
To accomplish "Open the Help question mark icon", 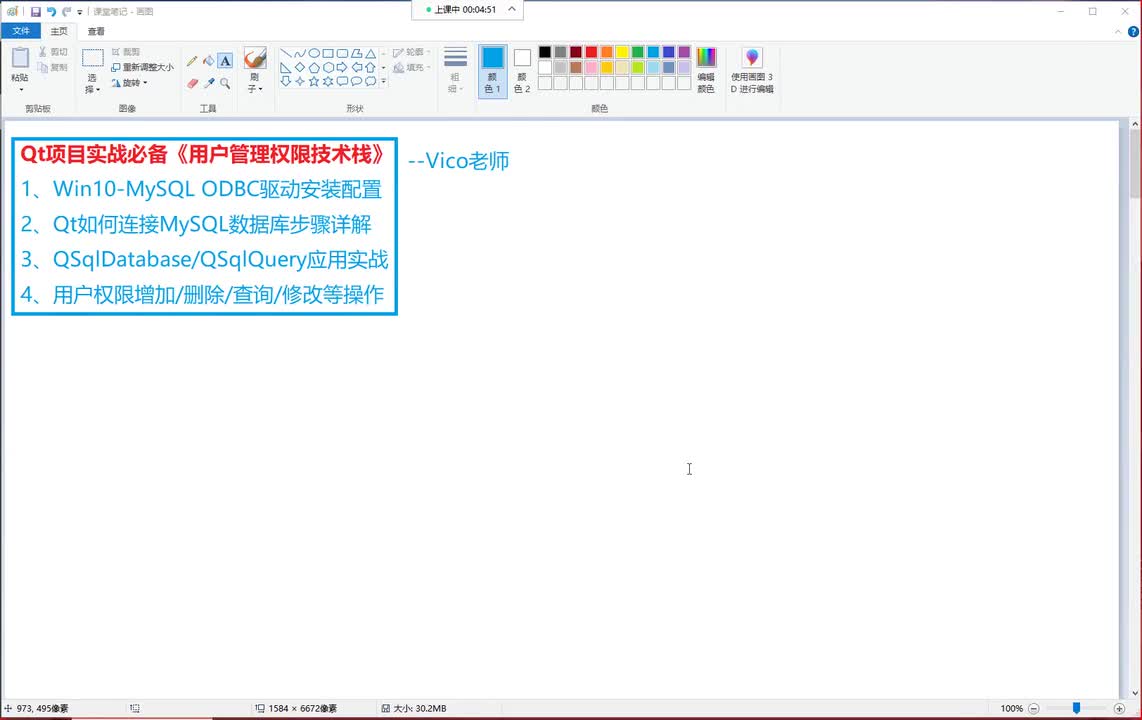I will click(x=1133, y=31).
